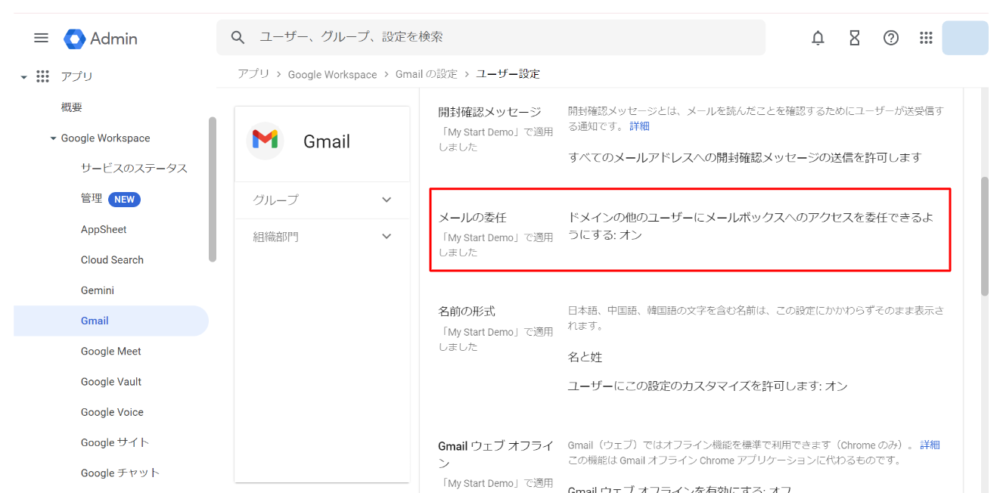Click Google Workspace breadcrumb link

[x=332, y=75]
